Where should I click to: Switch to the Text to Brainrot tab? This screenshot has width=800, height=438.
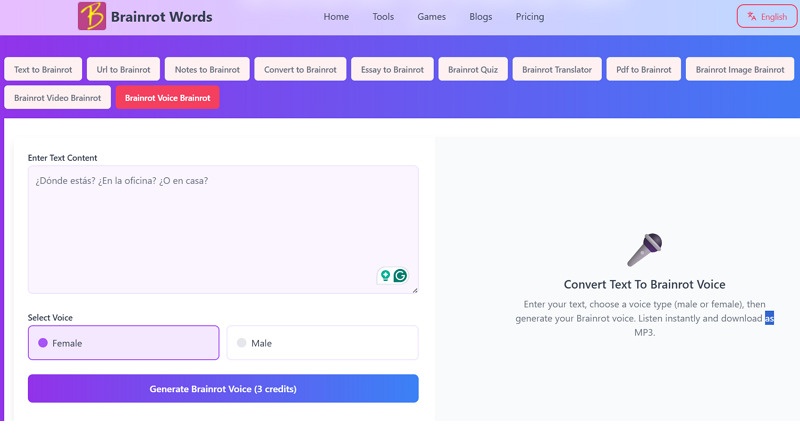43,69
